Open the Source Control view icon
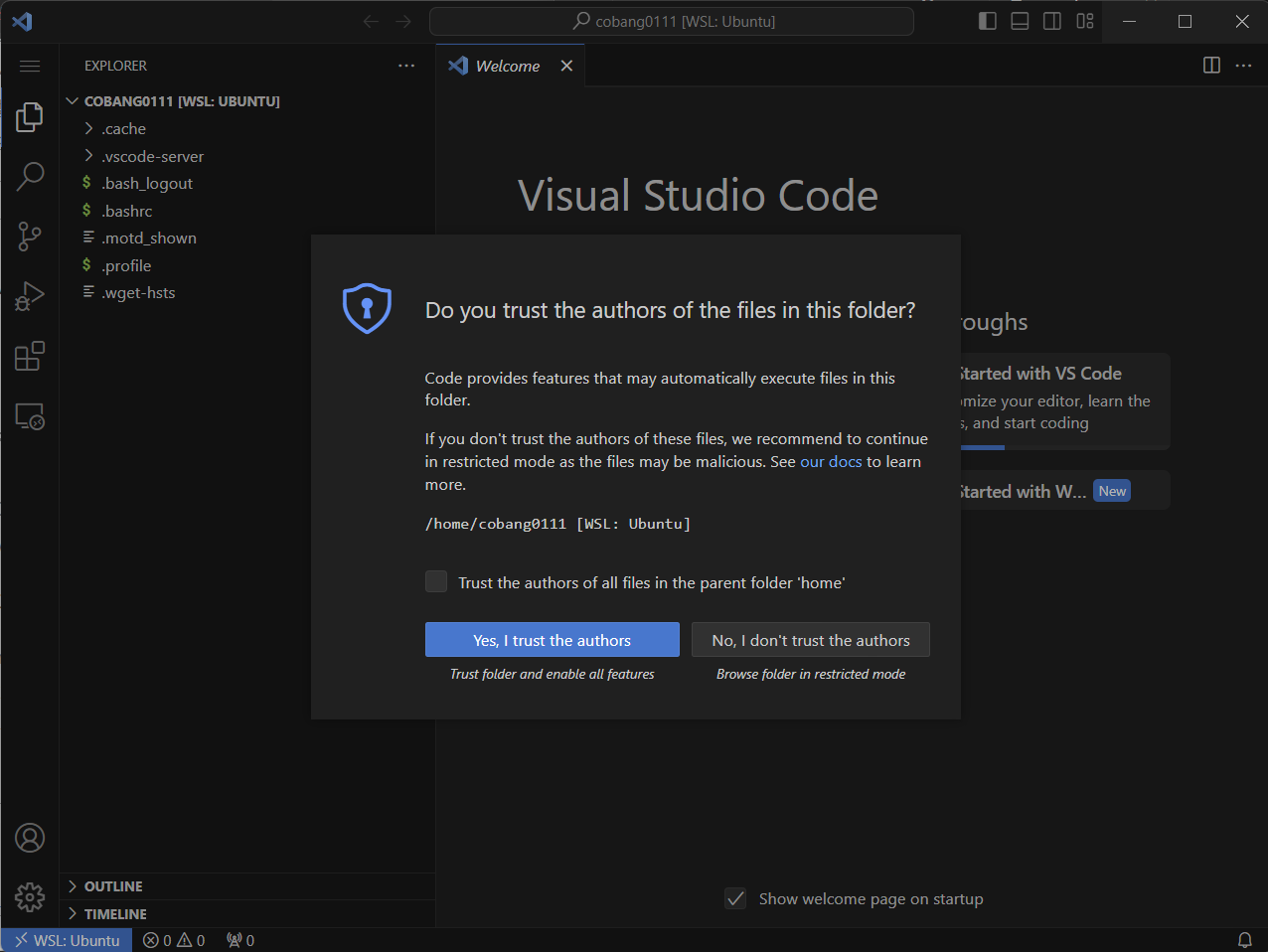This screenshot has height=952, width=1268. (30, 237)
